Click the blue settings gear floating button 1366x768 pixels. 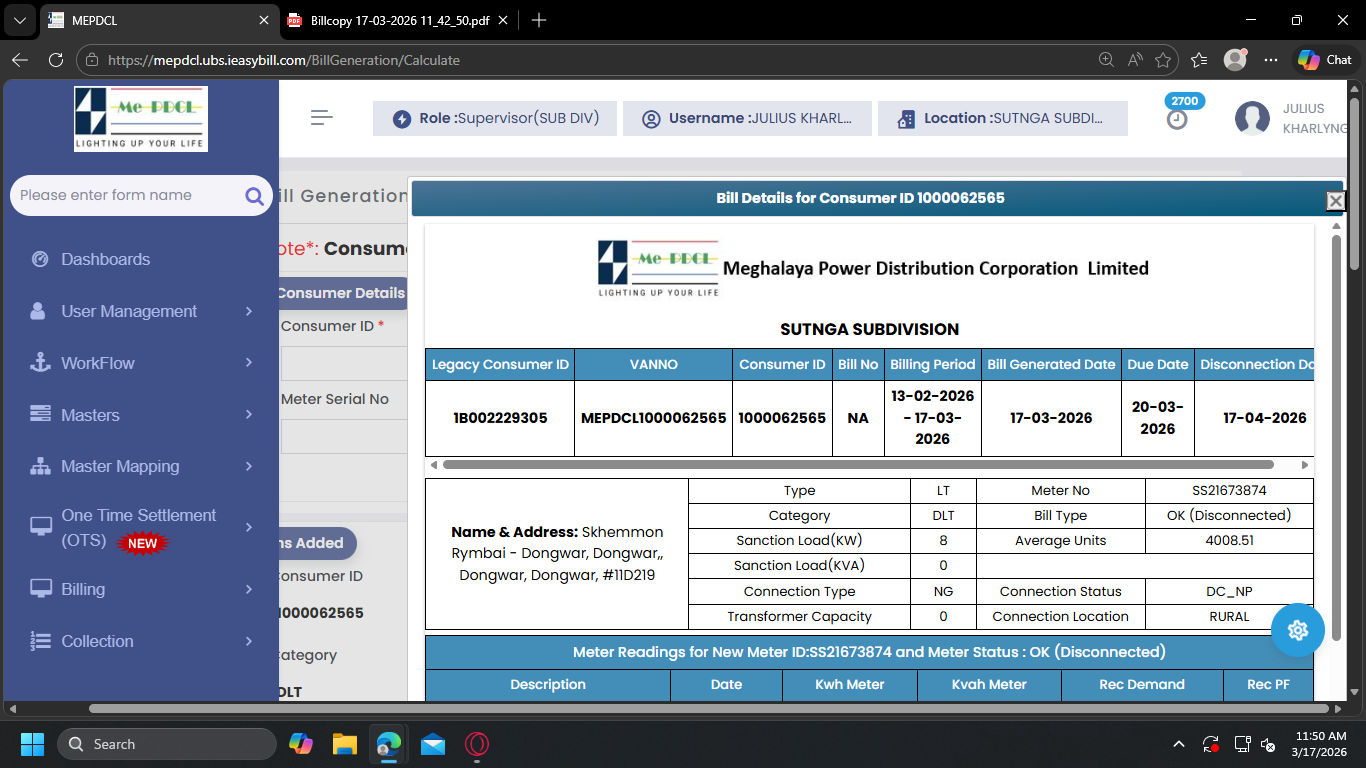click(x=1298, y=630)
